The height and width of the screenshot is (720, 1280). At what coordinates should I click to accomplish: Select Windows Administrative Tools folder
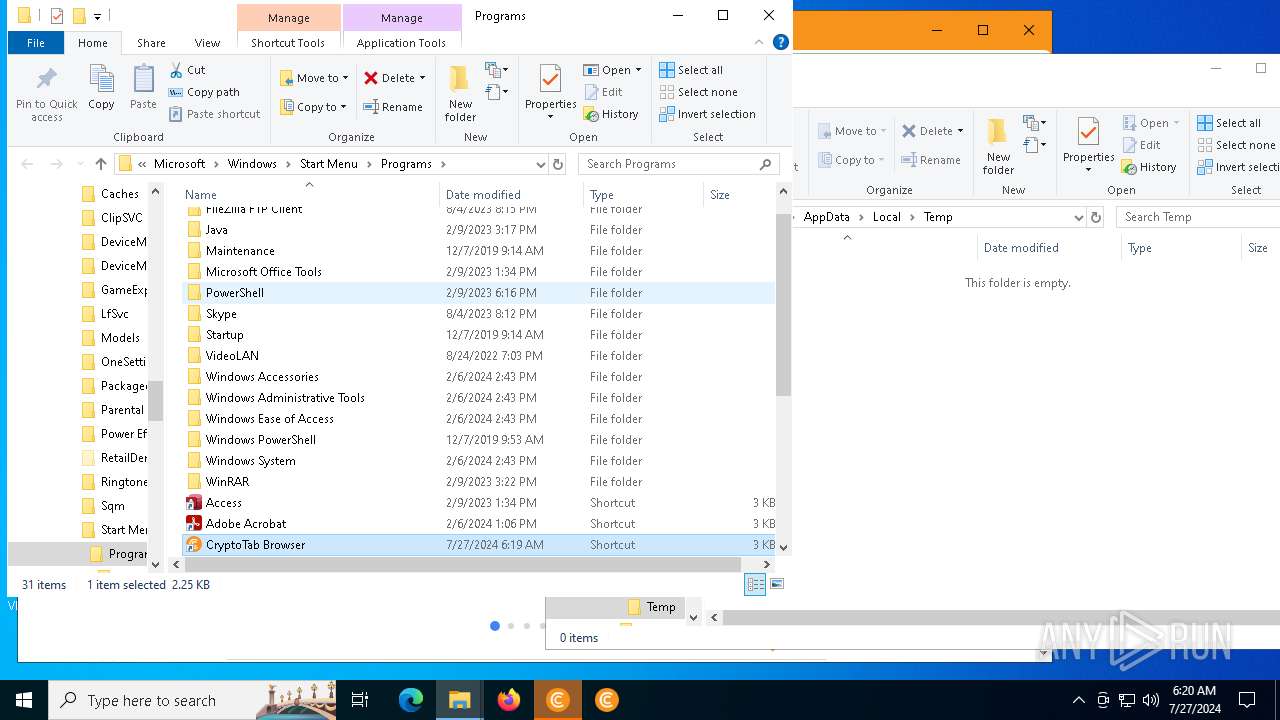pos(478,398)
